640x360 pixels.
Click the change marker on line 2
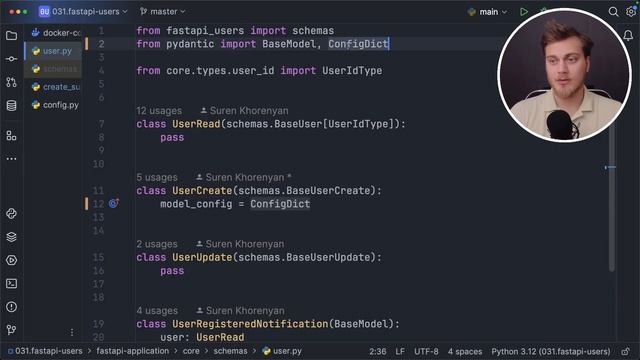87,44
